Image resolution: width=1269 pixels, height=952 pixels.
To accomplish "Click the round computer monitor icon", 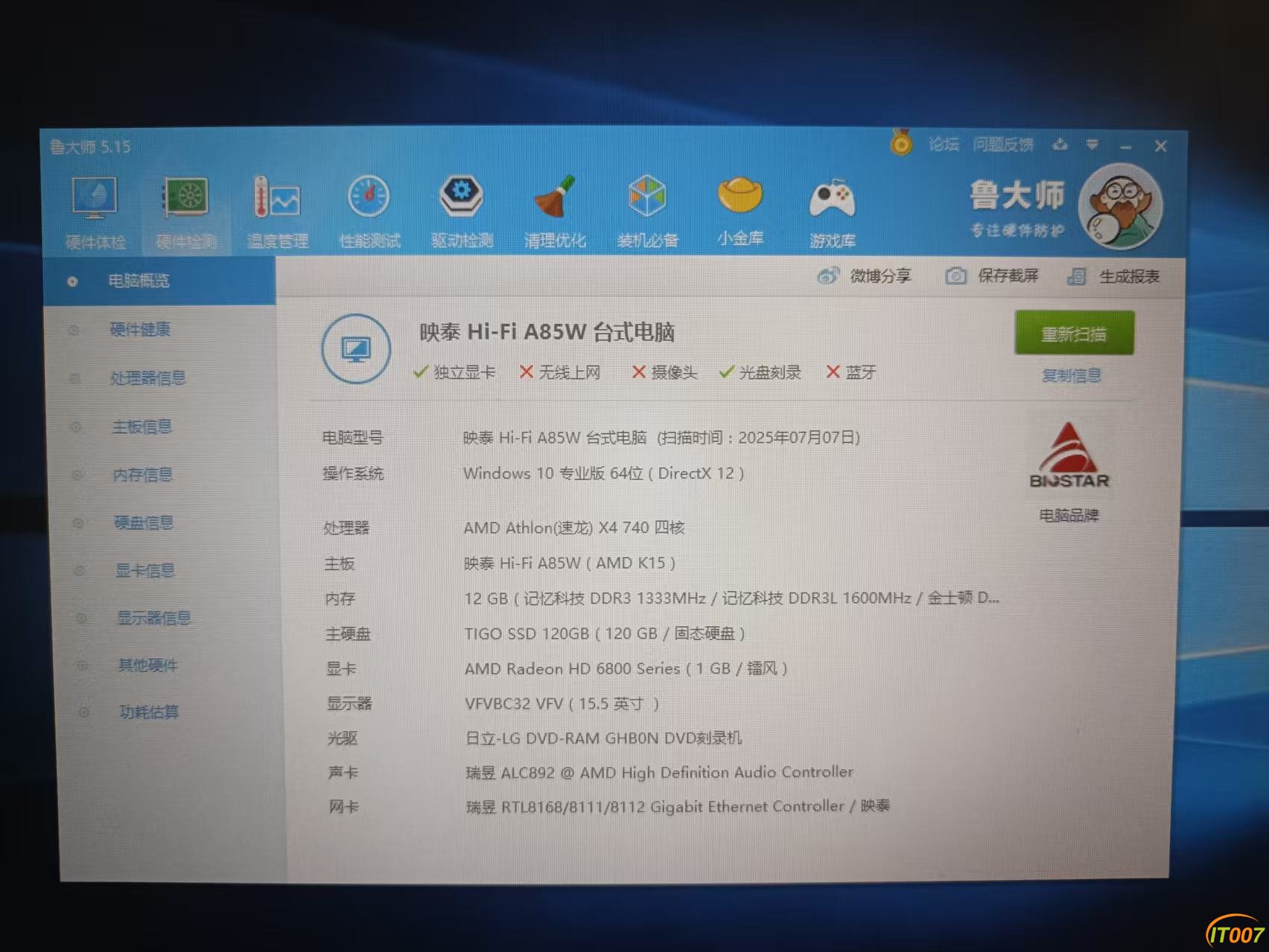I will pos(356,349).
